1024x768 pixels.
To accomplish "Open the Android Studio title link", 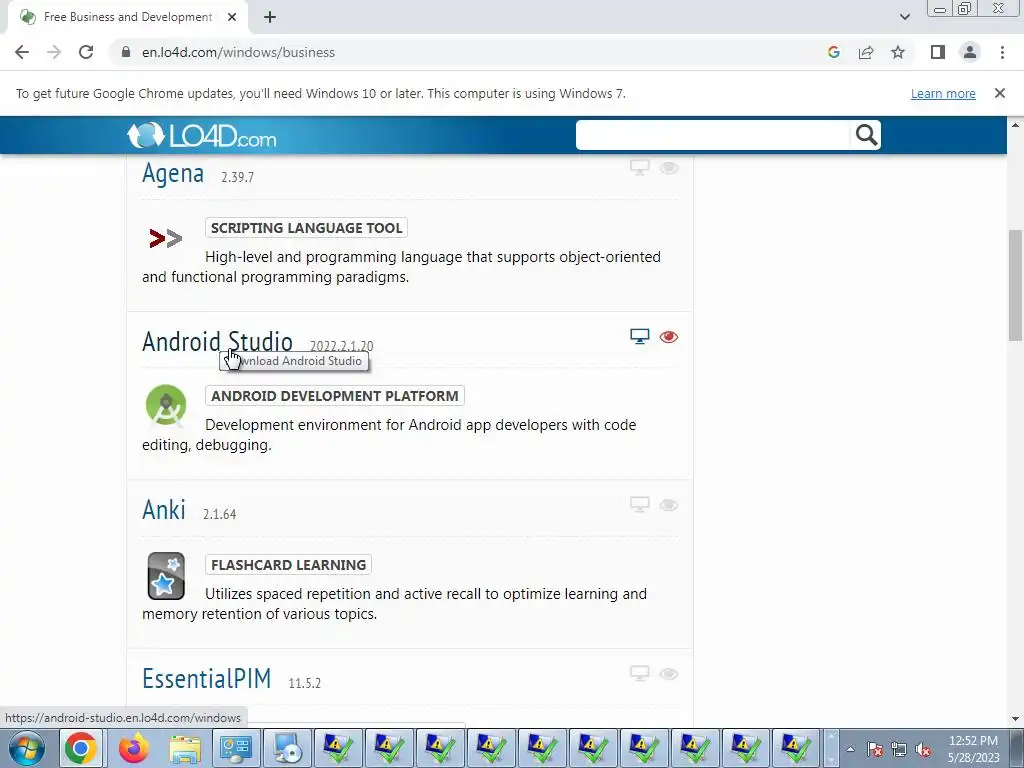I will click(x=217, y=342).
